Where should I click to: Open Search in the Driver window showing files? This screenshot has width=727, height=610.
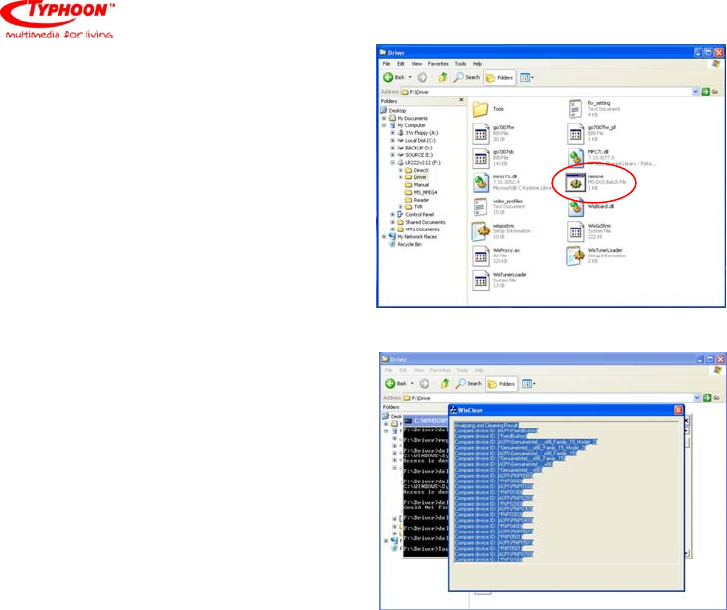click(467, 77)
